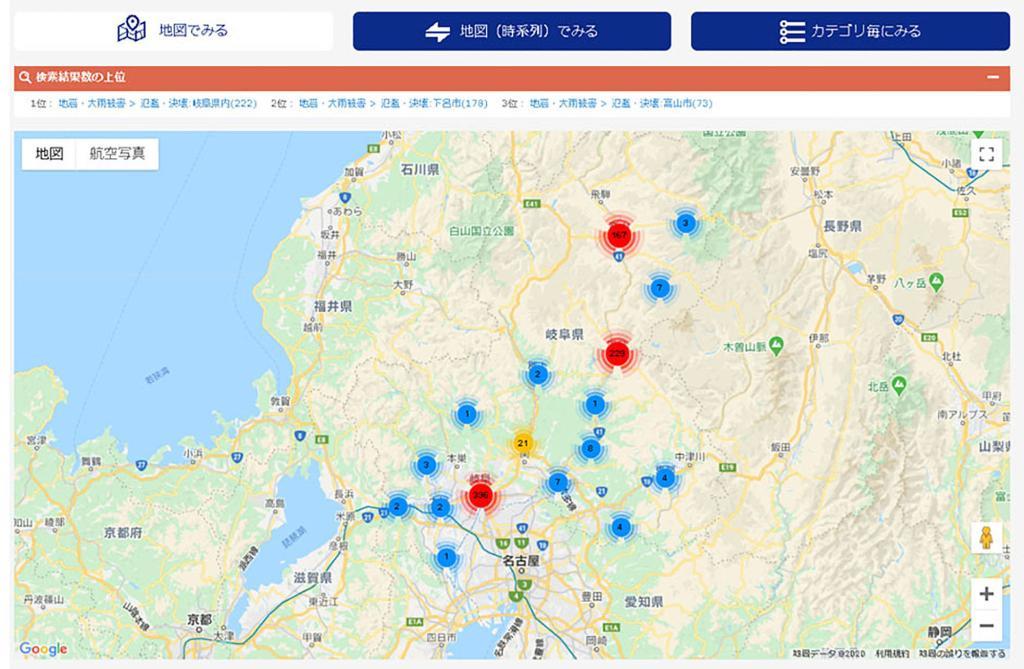Viewport: 1024px width, 669px height.
Task: Click the red 167 cluster marker
Action: [618, 235]
